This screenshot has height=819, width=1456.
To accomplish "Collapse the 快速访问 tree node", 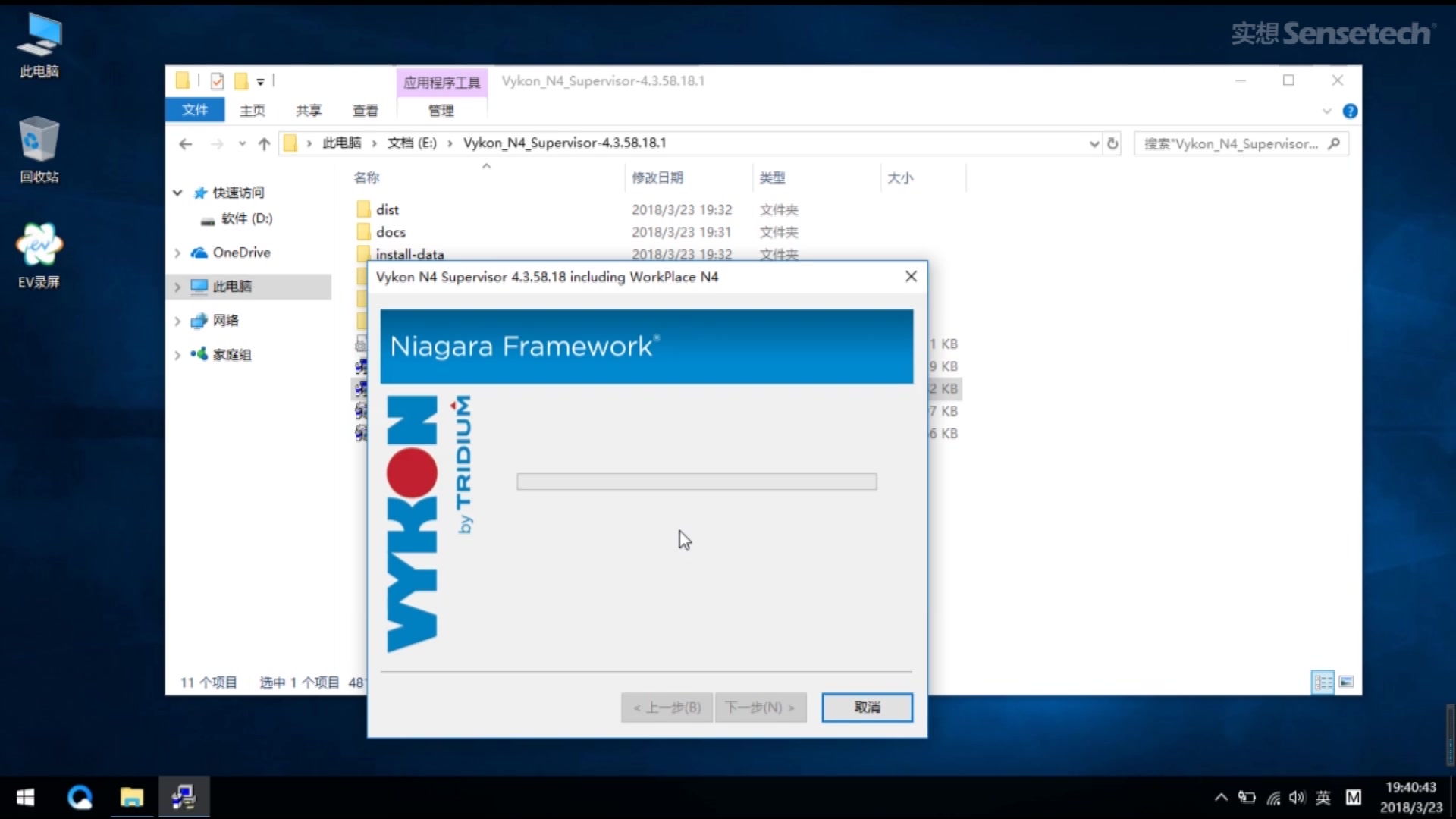I will (177, 193).
